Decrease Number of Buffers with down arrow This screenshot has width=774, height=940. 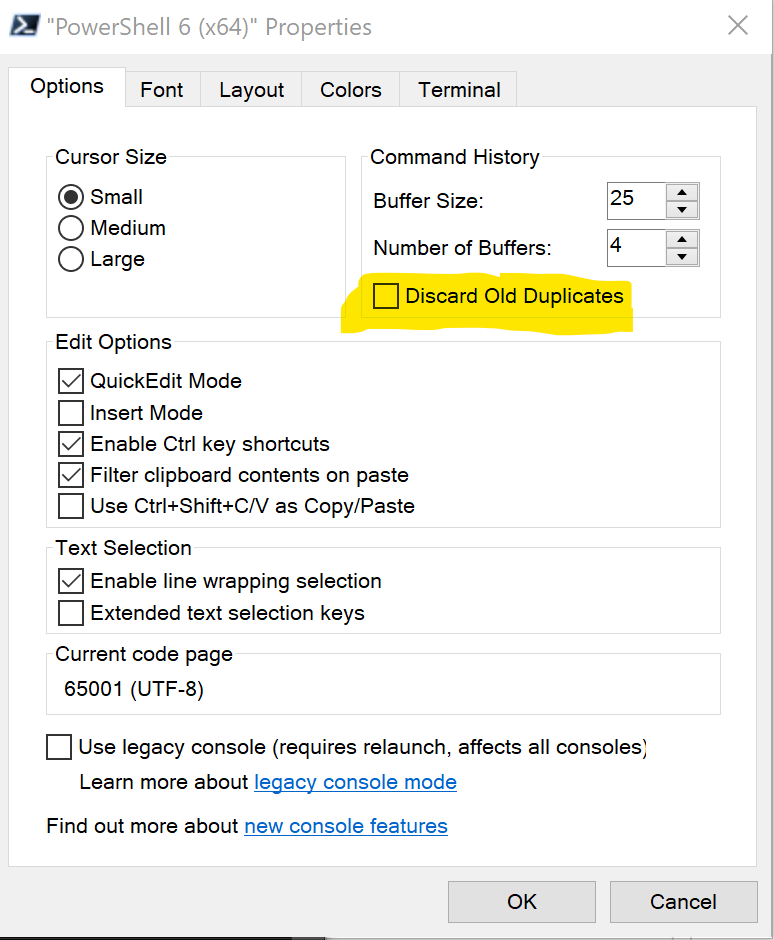pos(682,257)
